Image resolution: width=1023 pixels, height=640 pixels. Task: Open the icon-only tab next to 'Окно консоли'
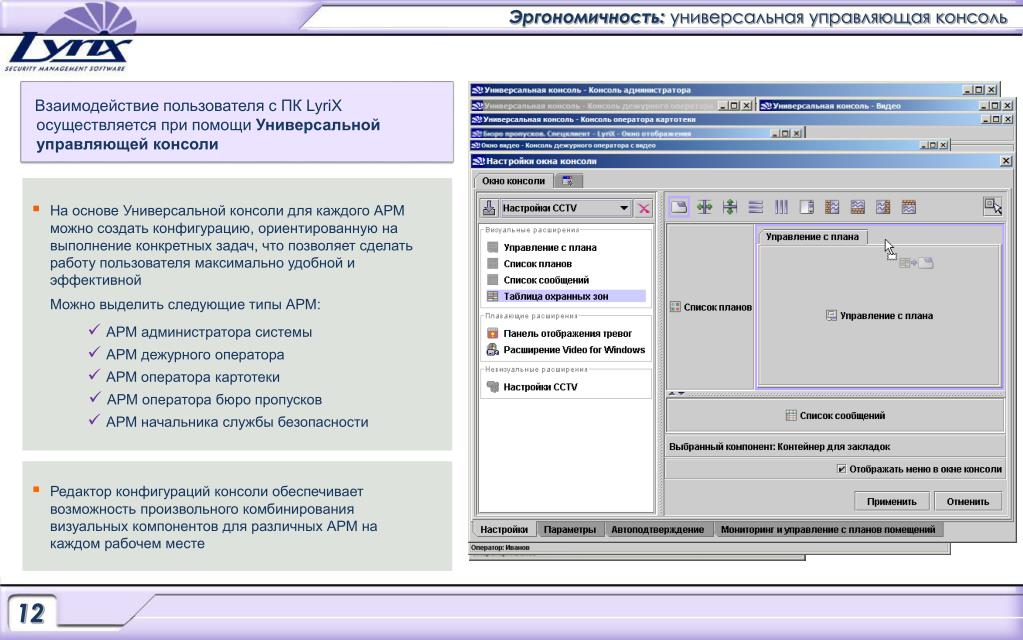(x=567, y=181)
